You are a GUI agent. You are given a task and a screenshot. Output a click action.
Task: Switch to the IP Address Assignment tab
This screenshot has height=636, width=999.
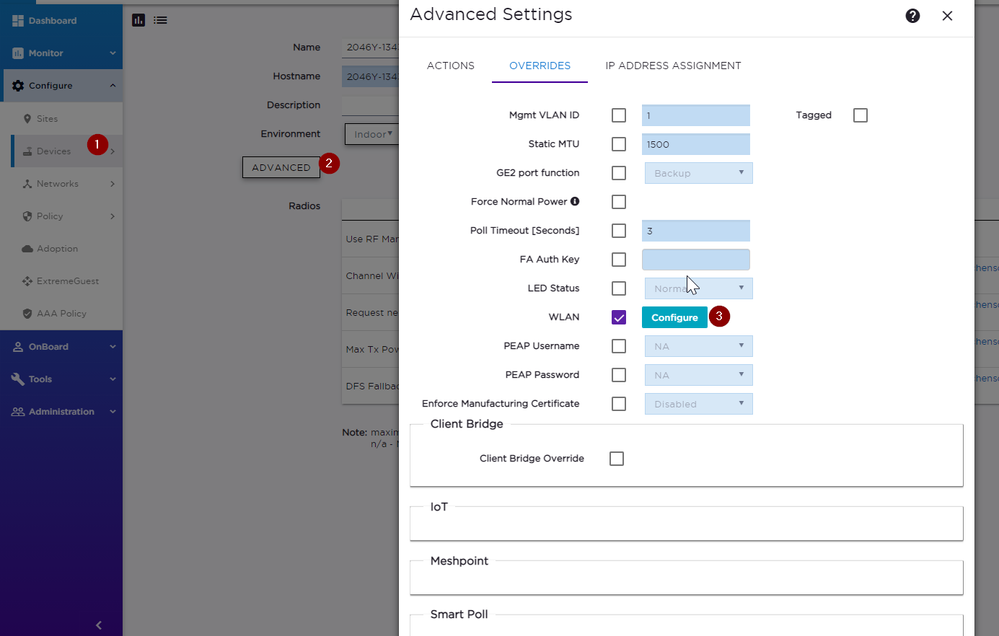click(673, 66)
